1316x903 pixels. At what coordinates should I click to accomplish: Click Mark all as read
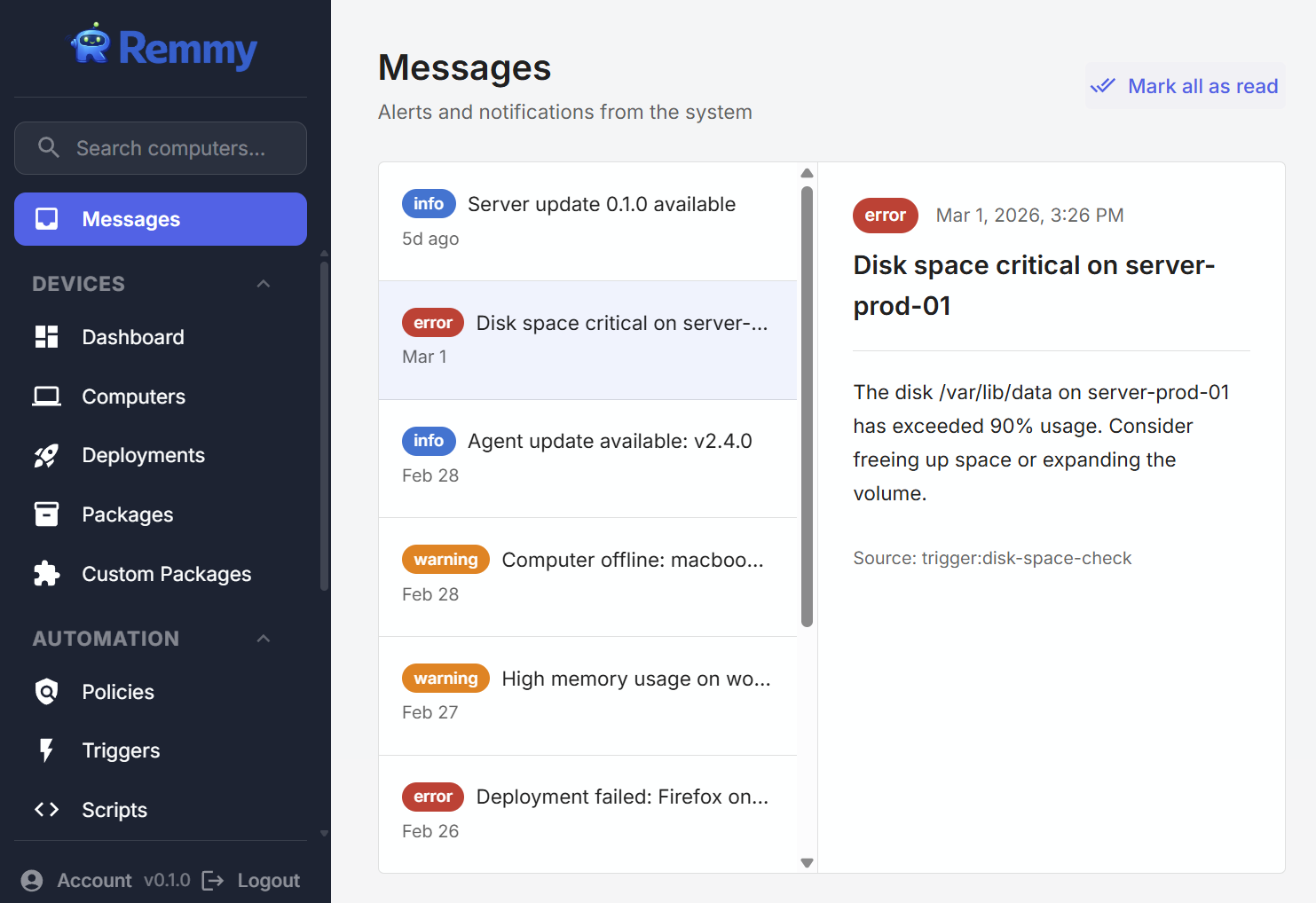click(x=1185, y=85)
